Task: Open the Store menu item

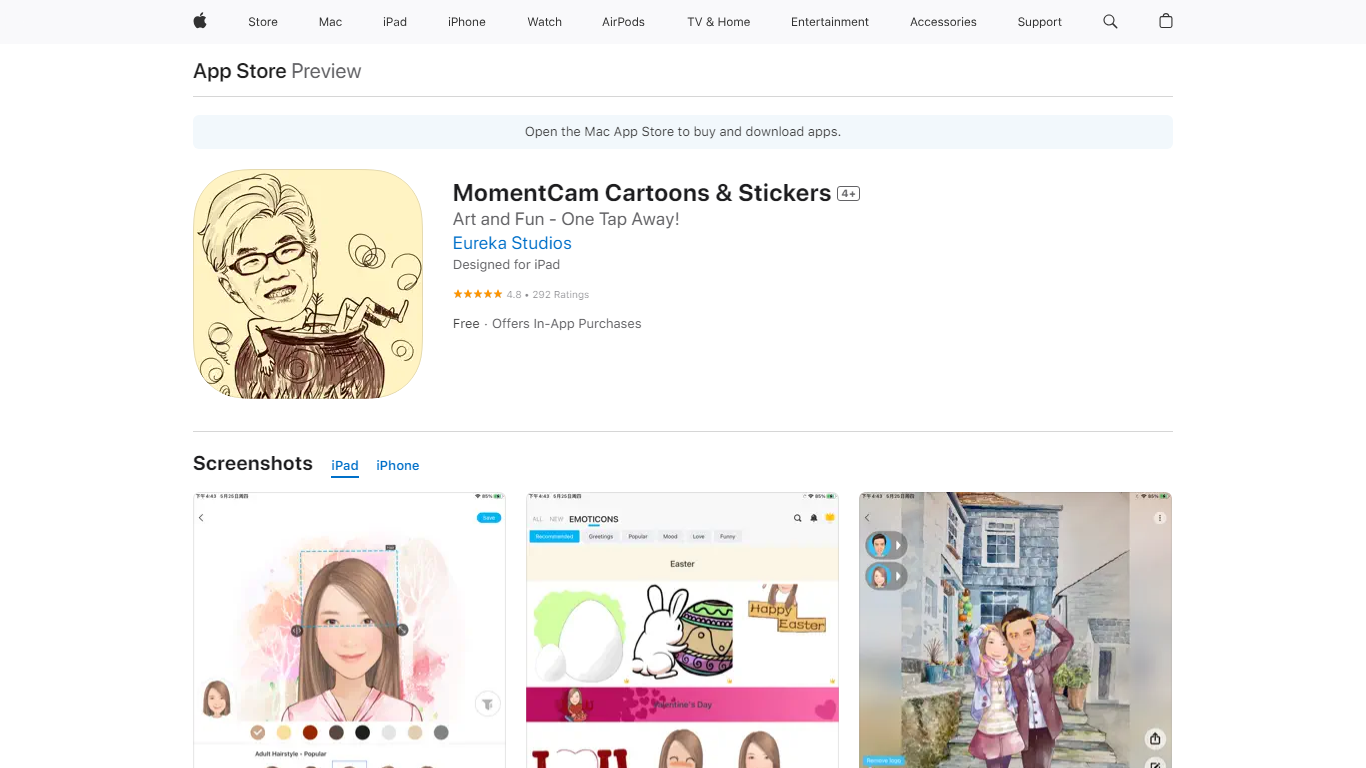Action: (x=263, y=22)
